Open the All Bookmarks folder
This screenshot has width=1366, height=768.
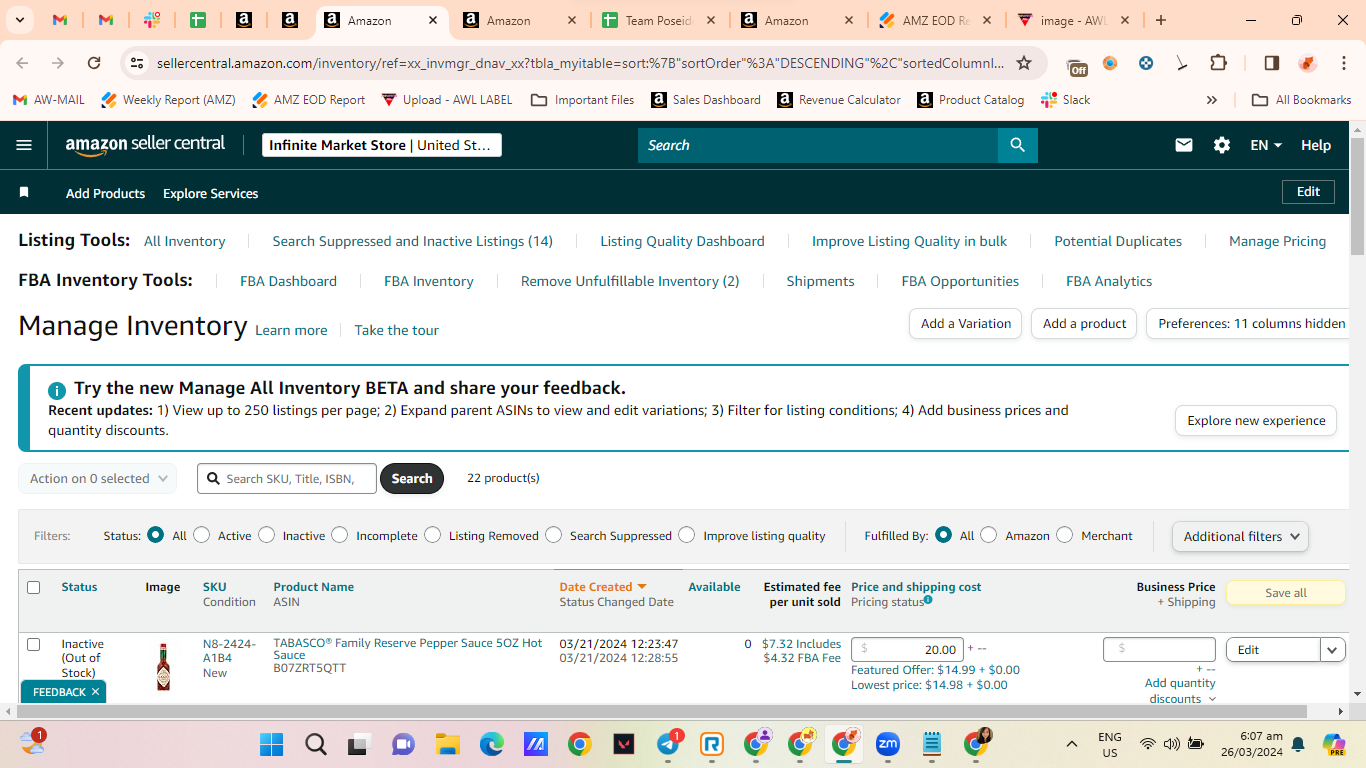pos(1302,100)
